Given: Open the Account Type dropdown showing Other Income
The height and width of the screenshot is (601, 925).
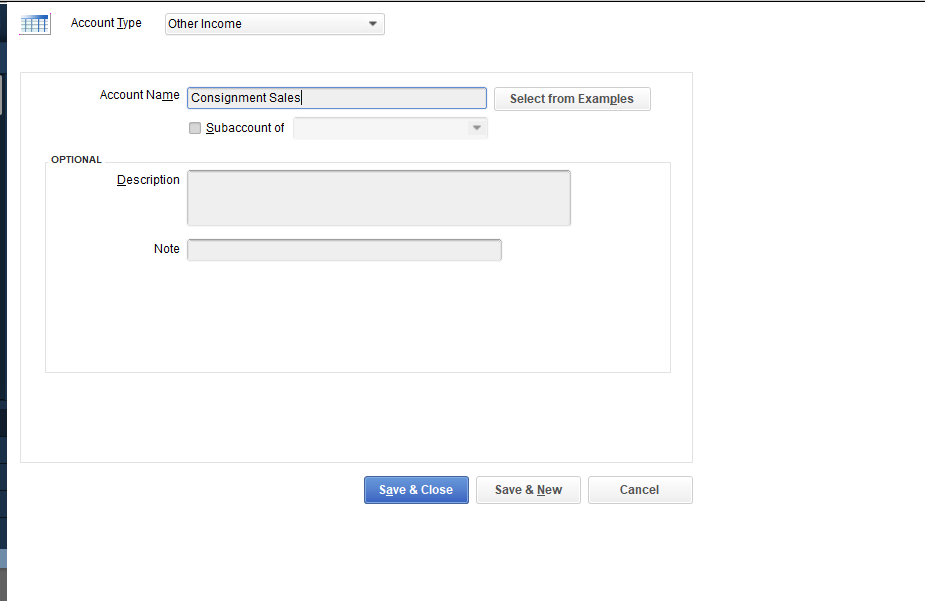Looking at the screenshot, I should pyautogui.click(x=274, y=24).
